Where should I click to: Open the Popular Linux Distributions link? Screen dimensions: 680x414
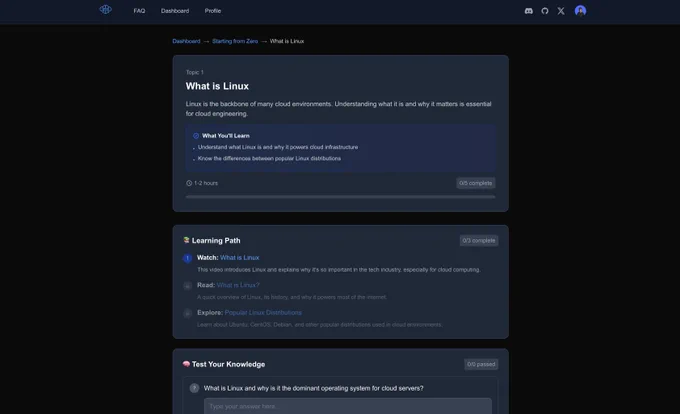pos(263,313)
